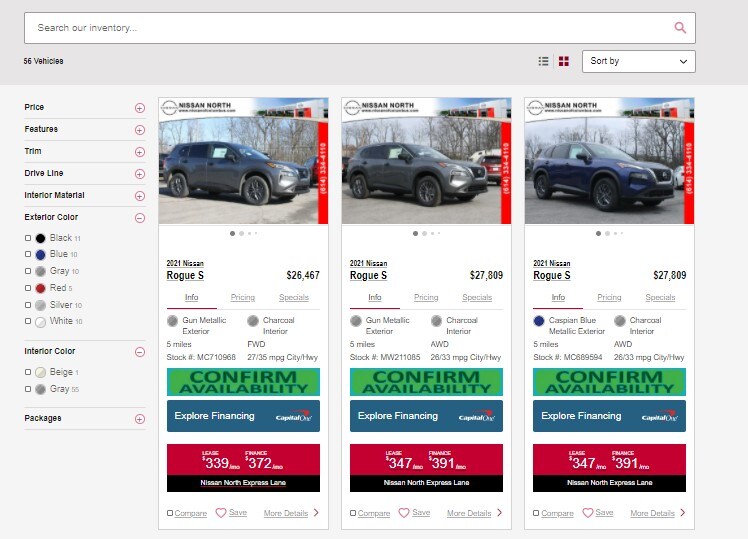Select Info tab on $26,467 Rogue S
The width and height of the screenshot is (748, 539).
191,297
